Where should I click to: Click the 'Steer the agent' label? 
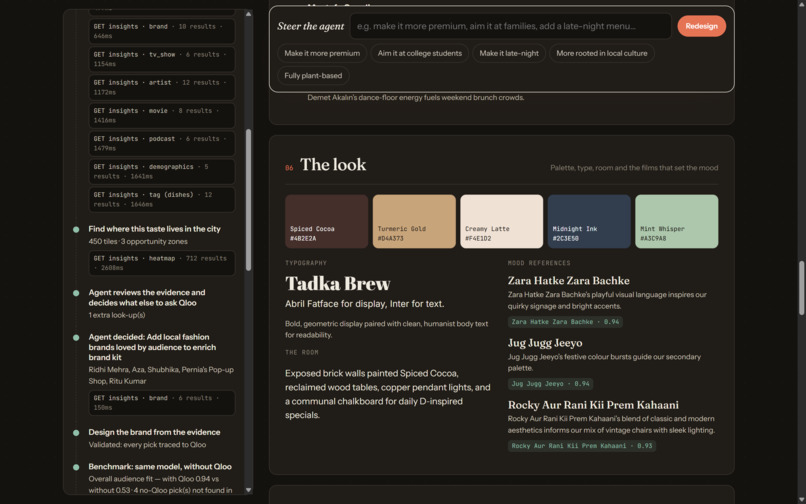310,26
